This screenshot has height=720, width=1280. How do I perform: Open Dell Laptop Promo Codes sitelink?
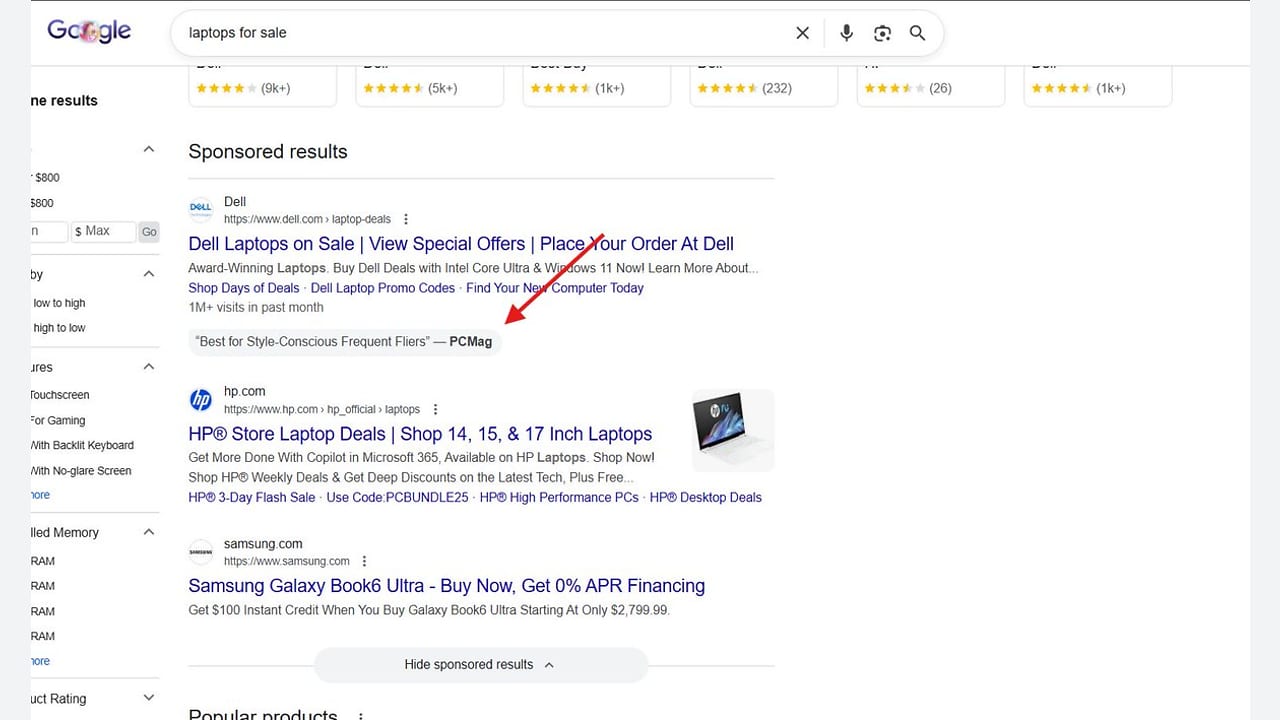click(x=383, y=288)
